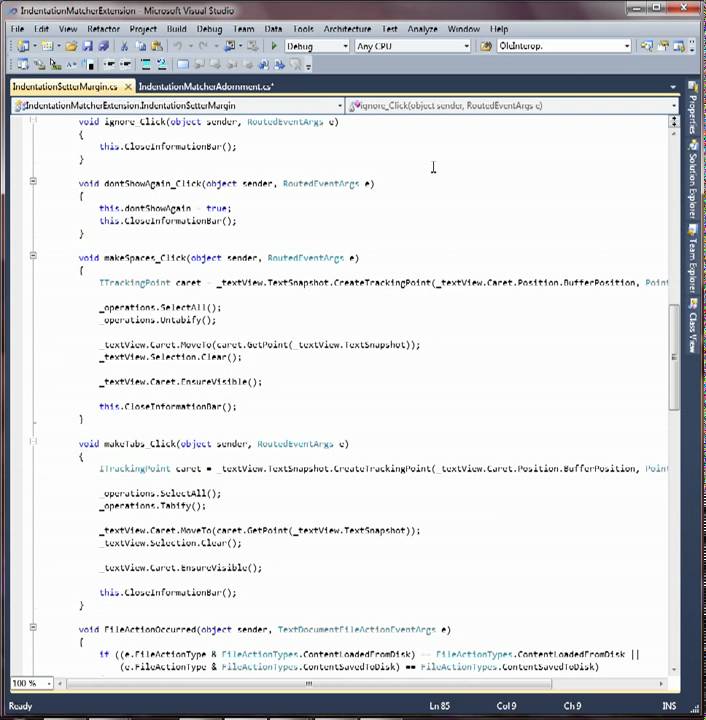The height and width of the screenshot is (720, 706).
Task: Click the Navigate Backward icon
Action: pos(230,46)
